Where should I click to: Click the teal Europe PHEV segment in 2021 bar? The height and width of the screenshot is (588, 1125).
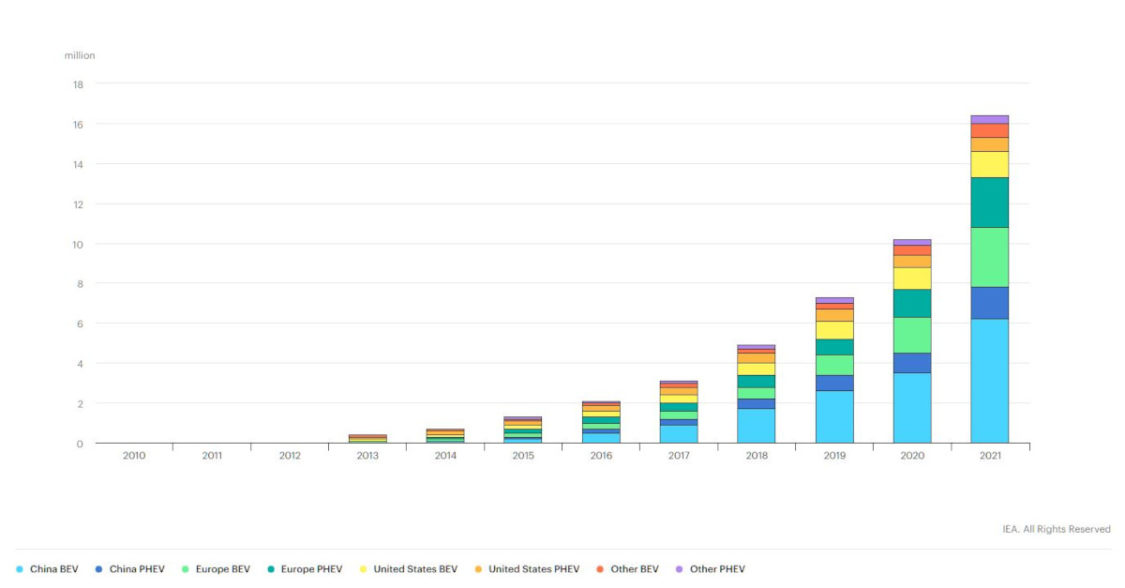coord(989,202)
